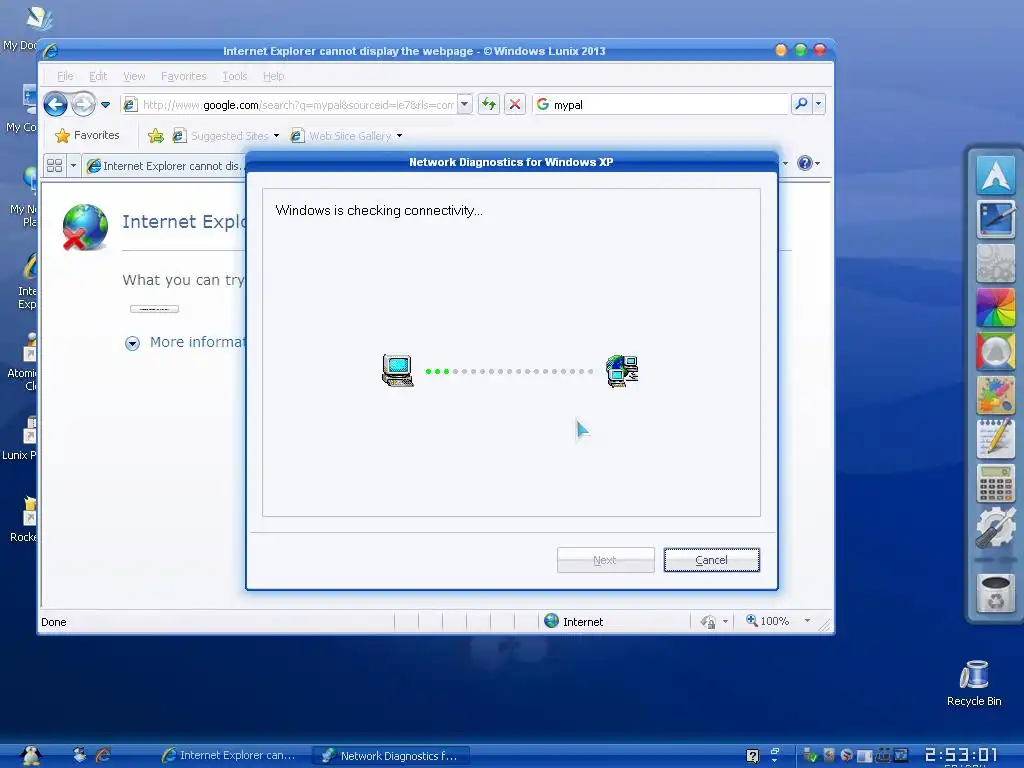This screenshot has height=768, width=1024.
Task: Switch to Network Diagnostics taskbar button
Action: (x=391, y=756)
